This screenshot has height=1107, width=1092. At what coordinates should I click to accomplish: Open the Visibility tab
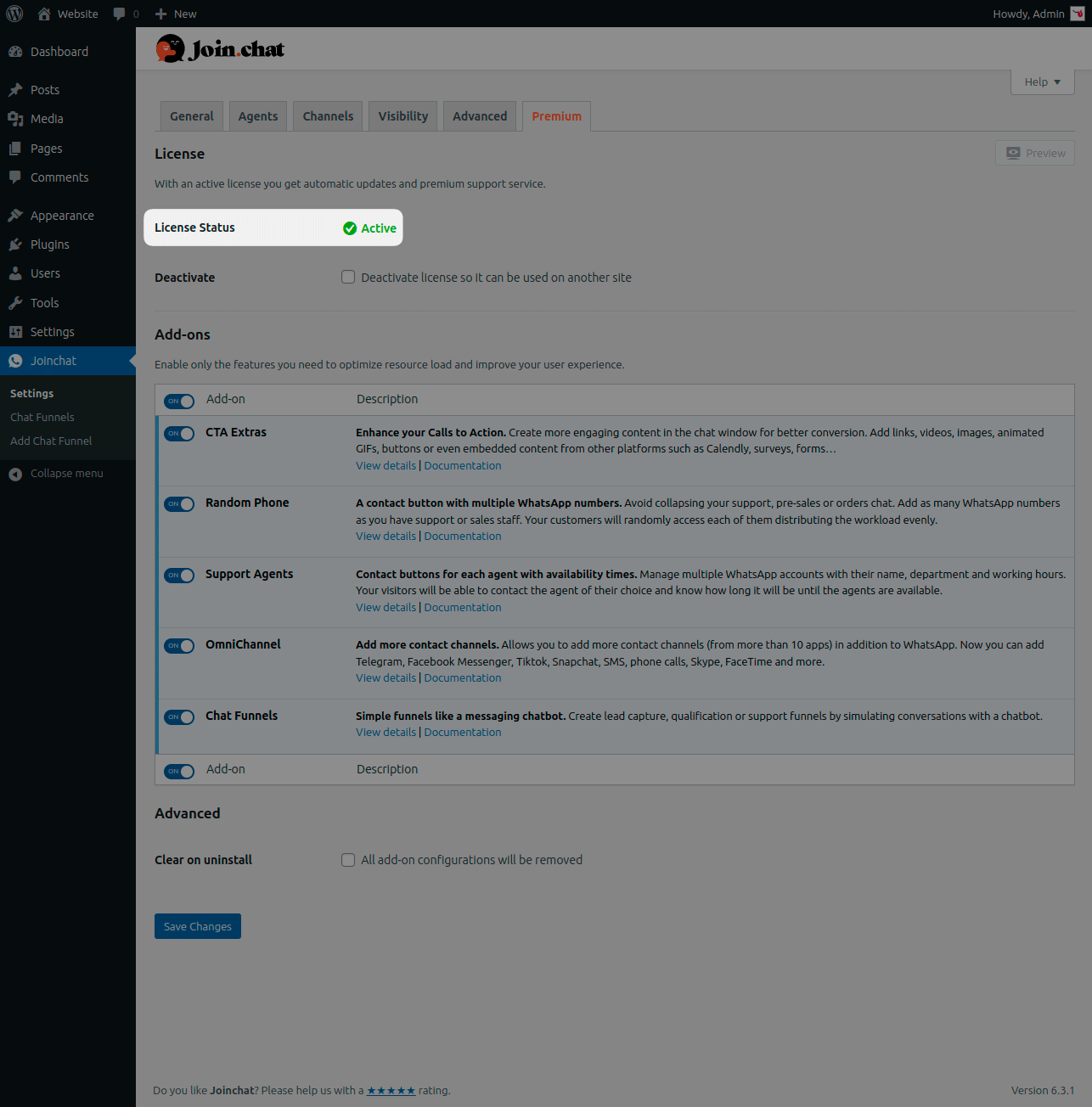tap(402, 116)
